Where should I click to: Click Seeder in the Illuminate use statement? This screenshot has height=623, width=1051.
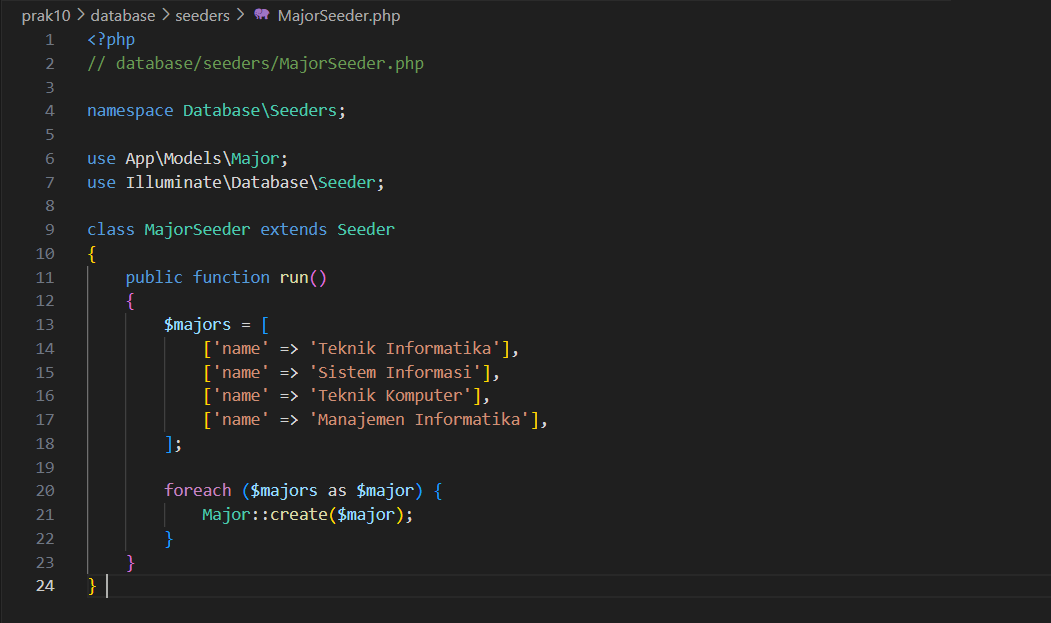click(x=347, y=182)
